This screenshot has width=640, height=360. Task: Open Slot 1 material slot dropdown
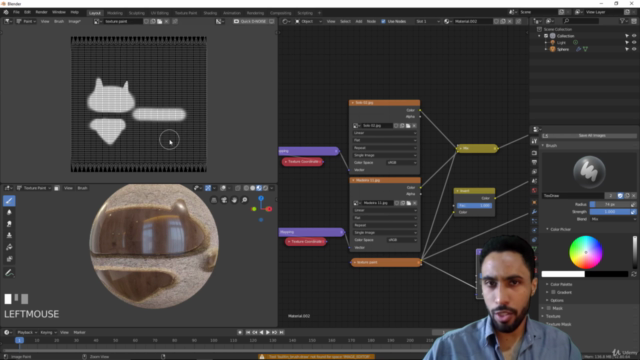[428, 21]
